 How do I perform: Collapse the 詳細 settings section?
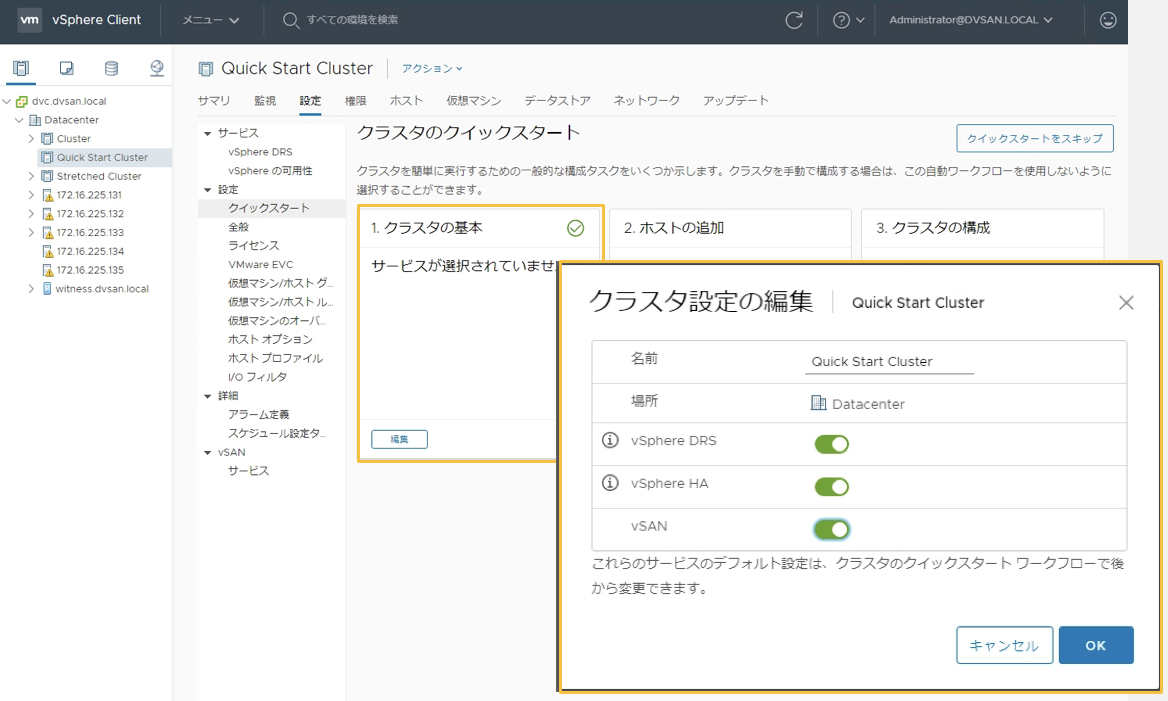pos(208,396)
